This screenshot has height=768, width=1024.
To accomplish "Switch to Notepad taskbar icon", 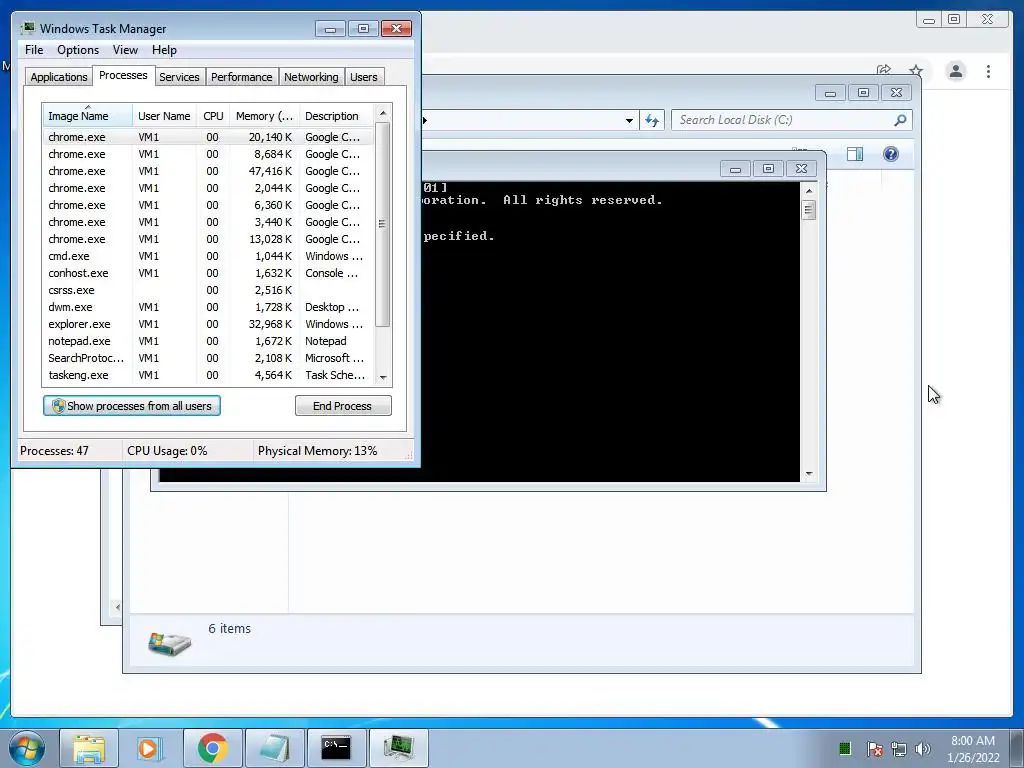I will coord(274,748).
